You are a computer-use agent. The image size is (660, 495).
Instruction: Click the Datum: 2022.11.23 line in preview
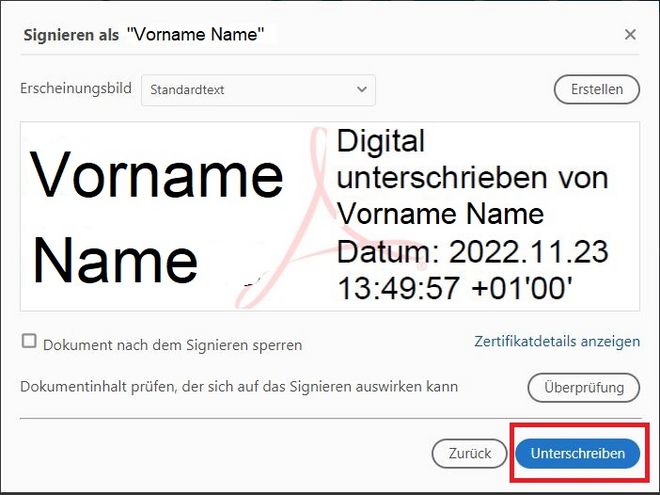(473, 252)
